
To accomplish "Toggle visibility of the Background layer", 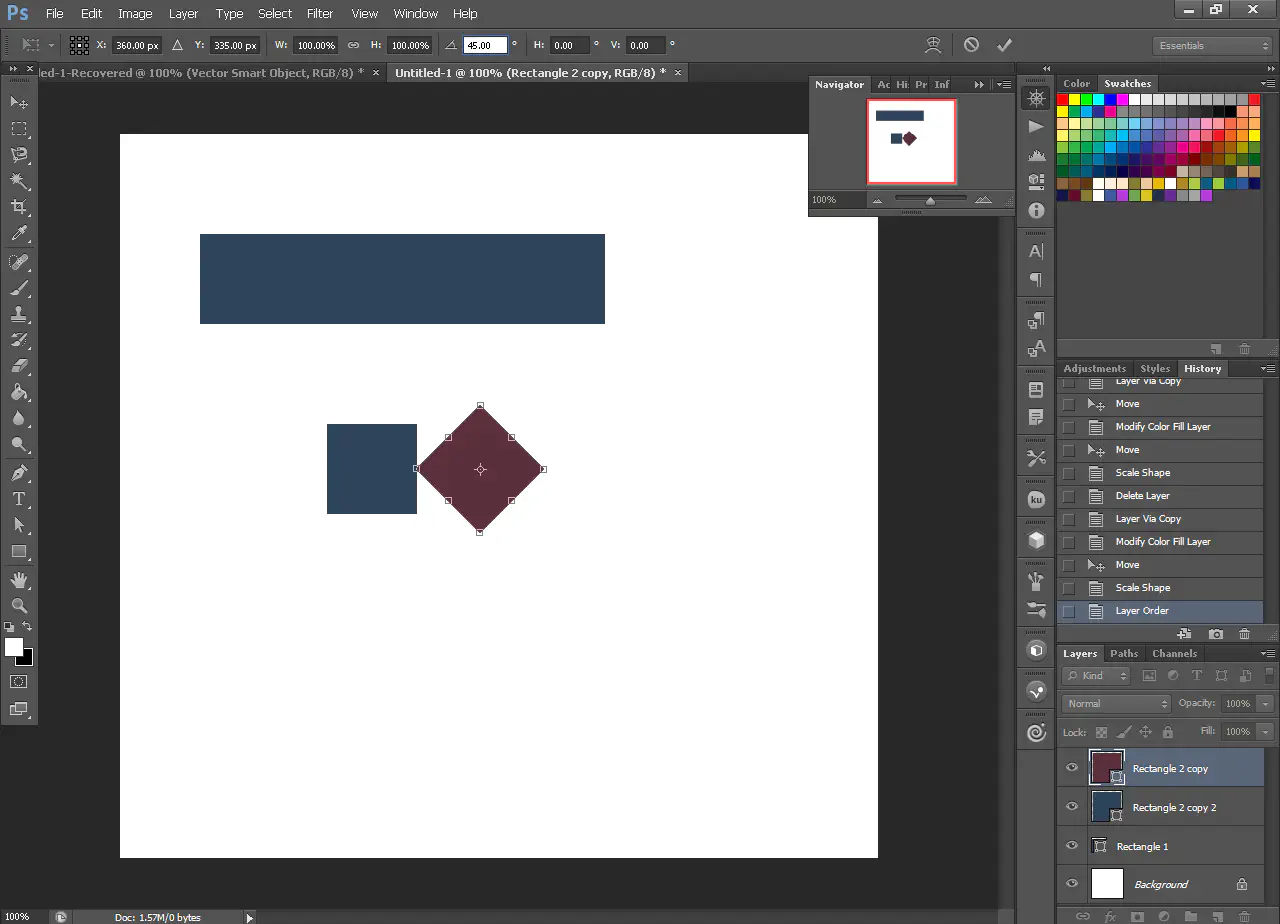I will pyautogui.click(x=1072, y=884).
